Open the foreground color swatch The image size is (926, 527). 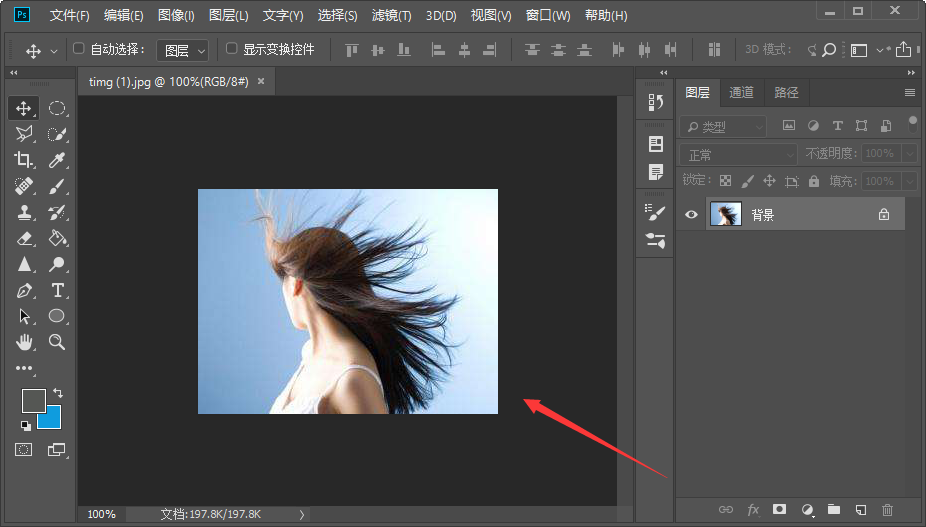pyautogui.click(x=34, y=401)
